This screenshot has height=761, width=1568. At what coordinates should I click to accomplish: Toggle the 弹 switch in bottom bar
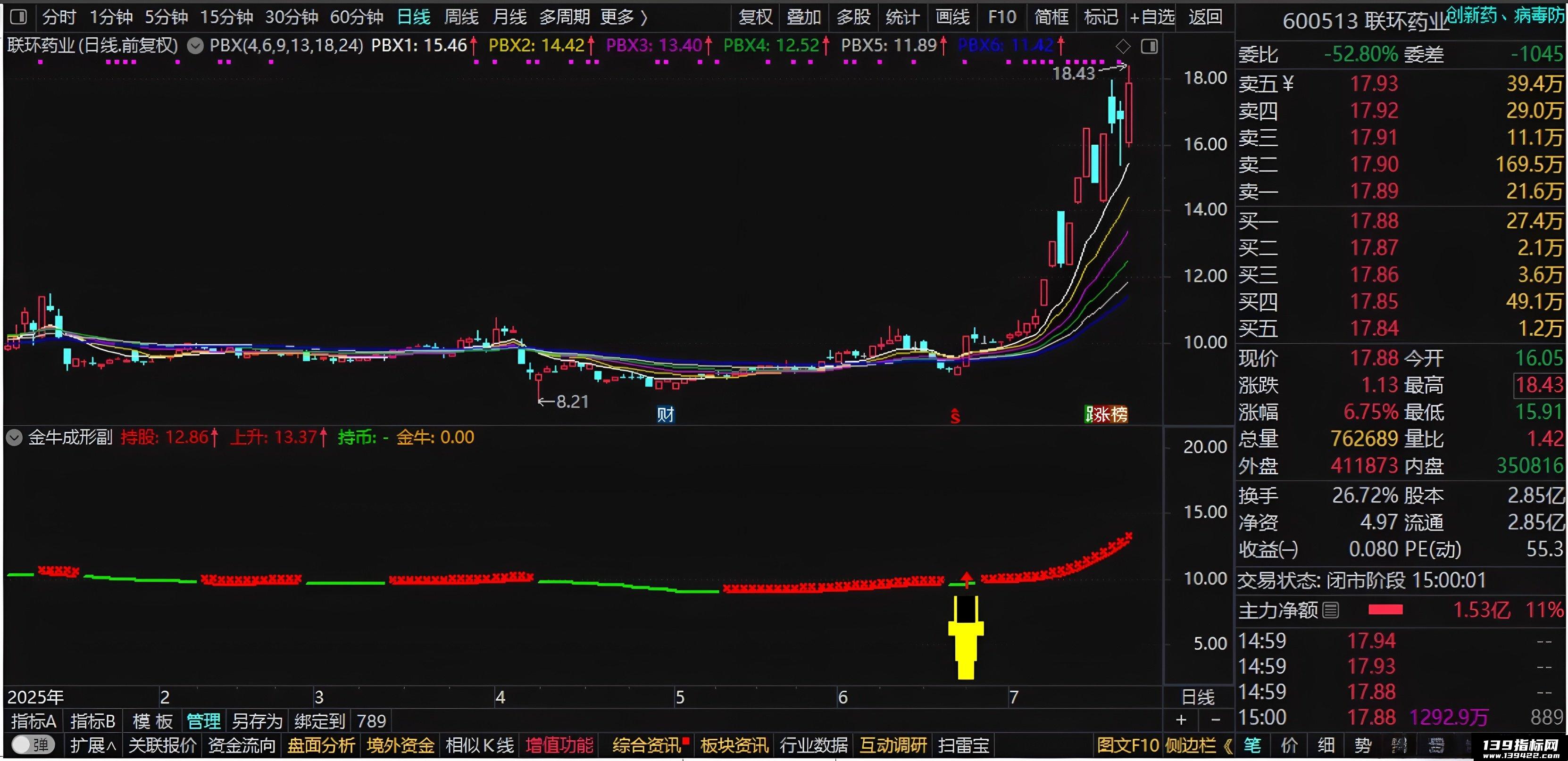coord(33,744)
